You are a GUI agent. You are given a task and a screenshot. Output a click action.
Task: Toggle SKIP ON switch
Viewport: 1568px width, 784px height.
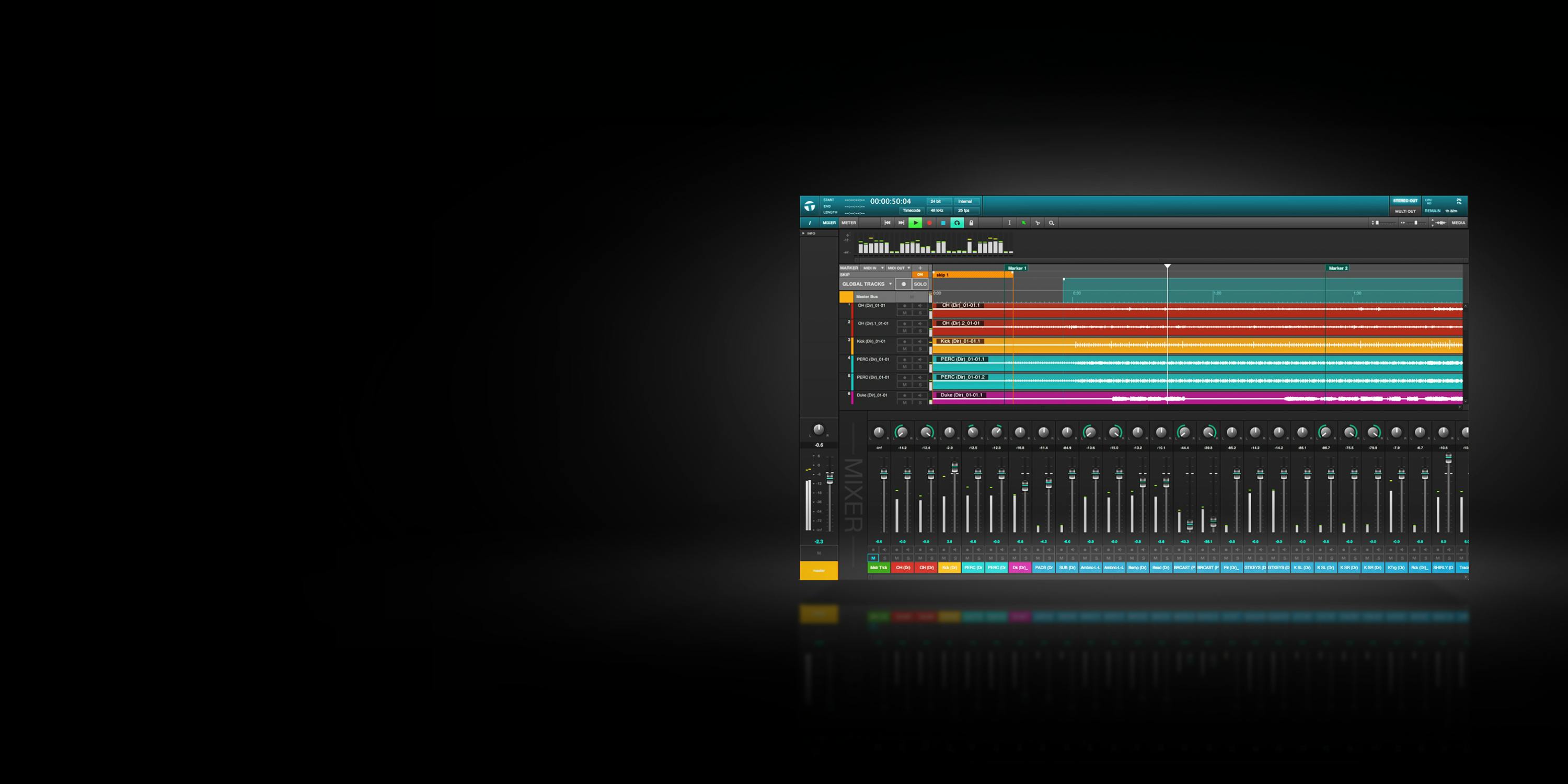(920, 274)
